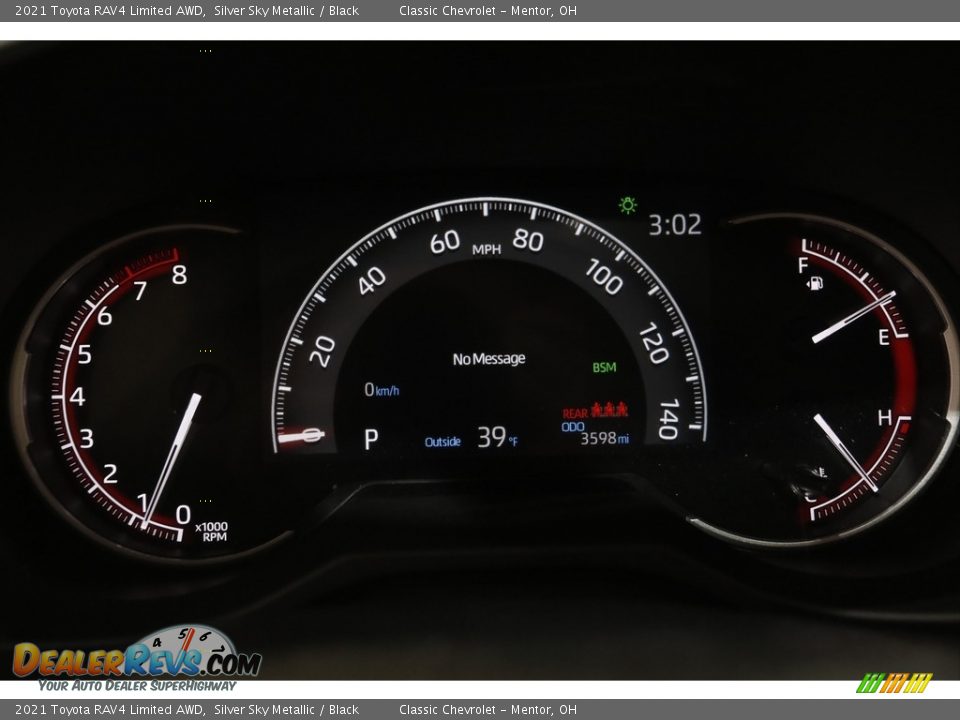Click the green headlight indicator icon

point(628,205)
